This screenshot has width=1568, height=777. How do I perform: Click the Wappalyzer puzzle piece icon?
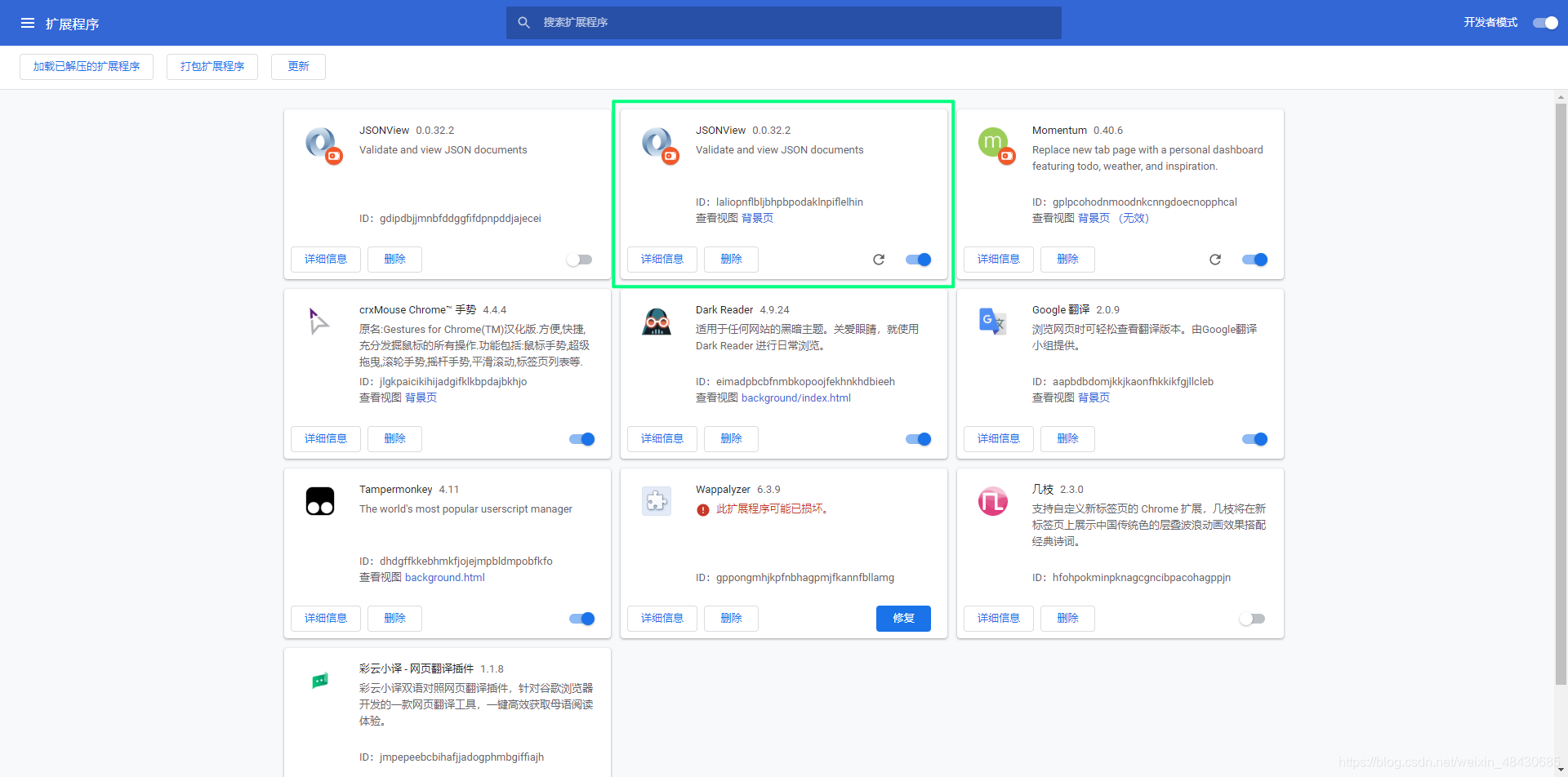[x=657, y=501]
